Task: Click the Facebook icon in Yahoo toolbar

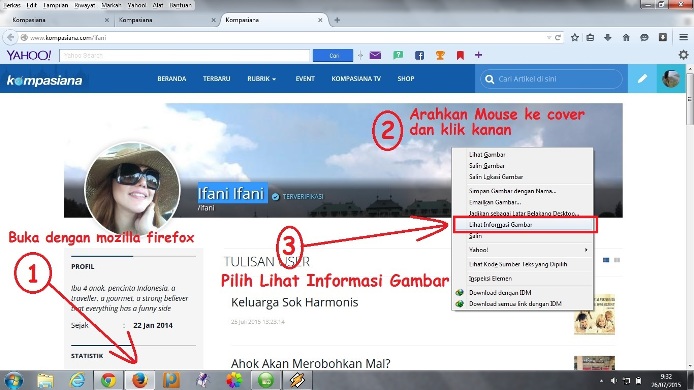Action: 420,55
